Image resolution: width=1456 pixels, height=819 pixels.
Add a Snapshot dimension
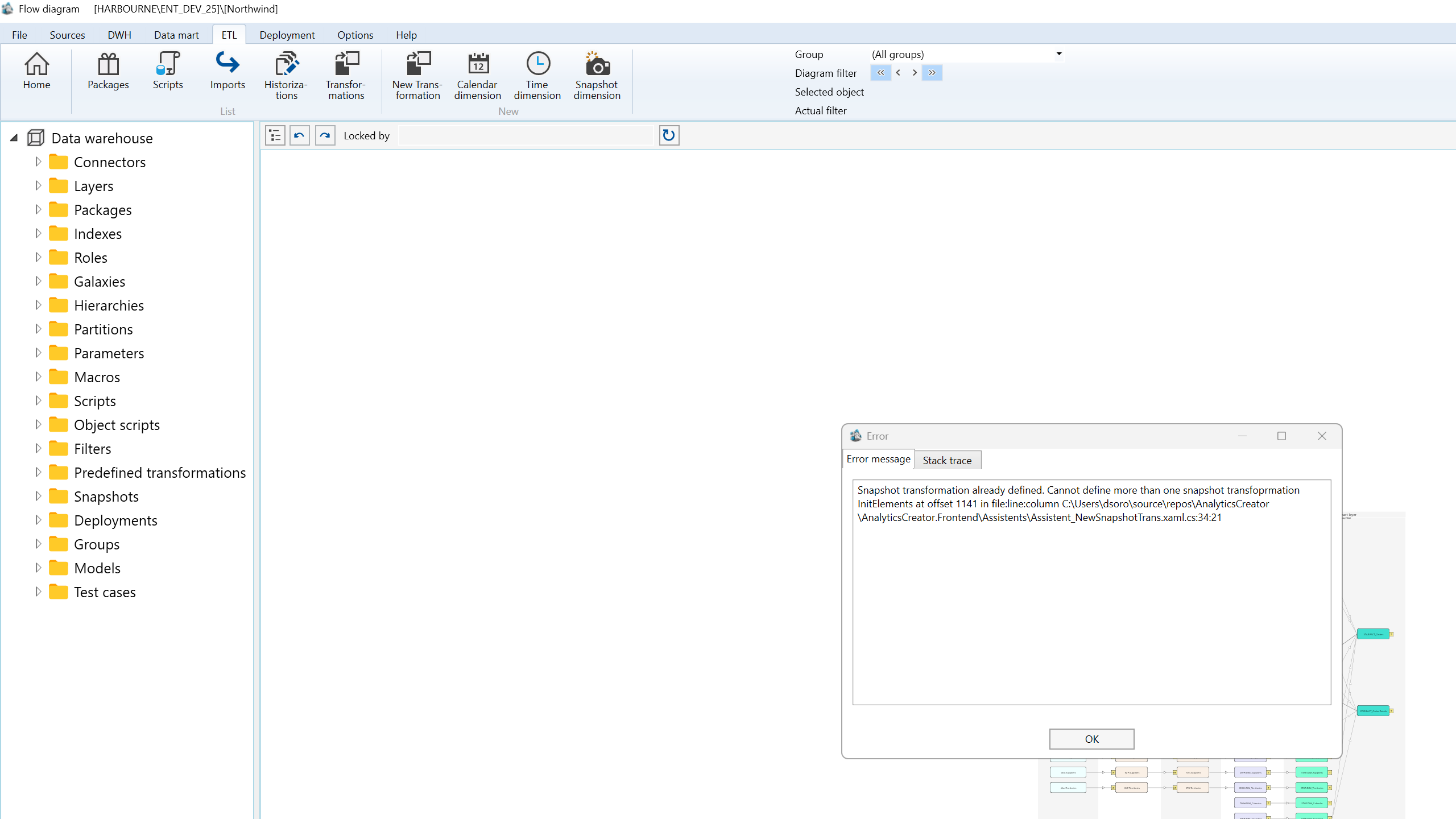[x=597, y=76]
